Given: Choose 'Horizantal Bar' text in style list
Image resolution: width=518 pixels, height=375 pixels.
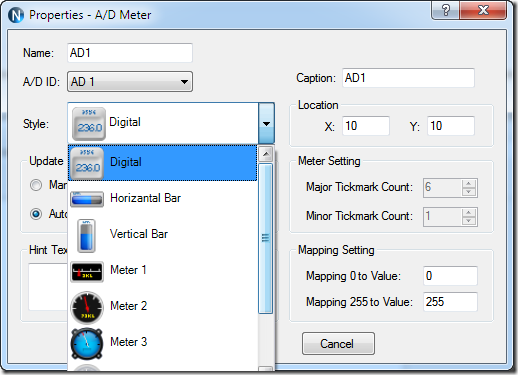Looking at the screenshot, I should point(145,198).
